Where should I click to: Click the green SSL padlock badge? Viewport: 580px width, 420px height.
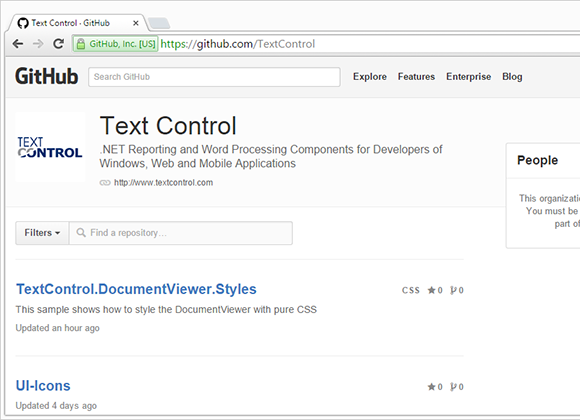pyautogui.click(x=115, y=44)
